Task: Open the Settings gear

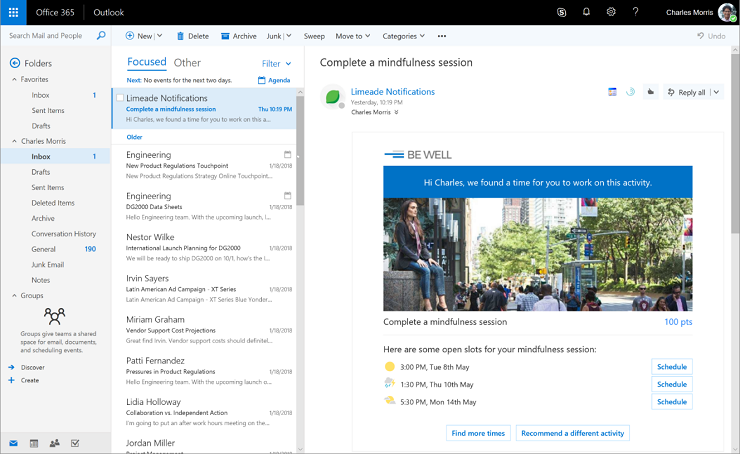Action: click(x=611, y=13)
